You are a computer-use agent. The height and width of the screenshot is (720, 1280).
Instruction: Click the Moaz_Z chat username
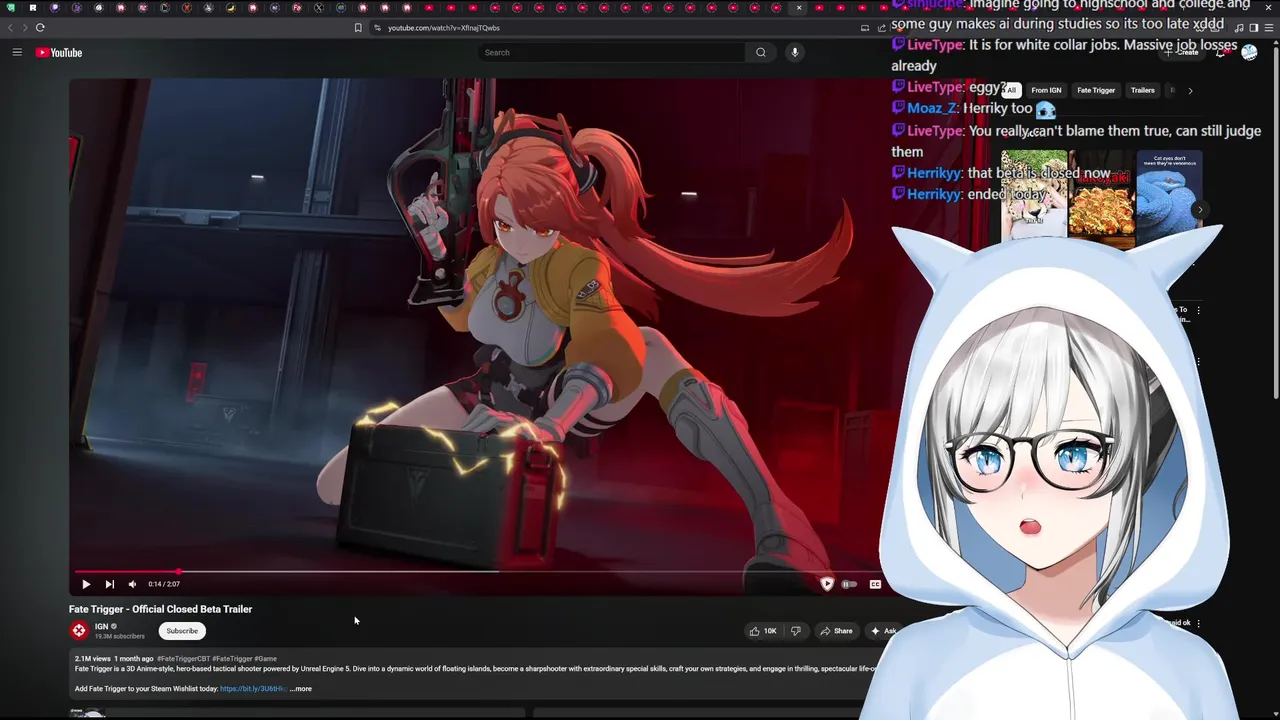pos(932,108)
